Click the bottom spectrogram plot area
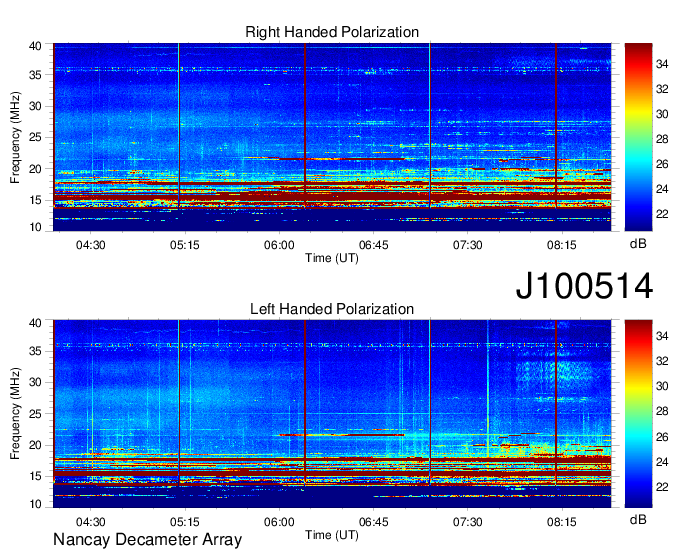 pyautogui.click(x=332, y=414)
